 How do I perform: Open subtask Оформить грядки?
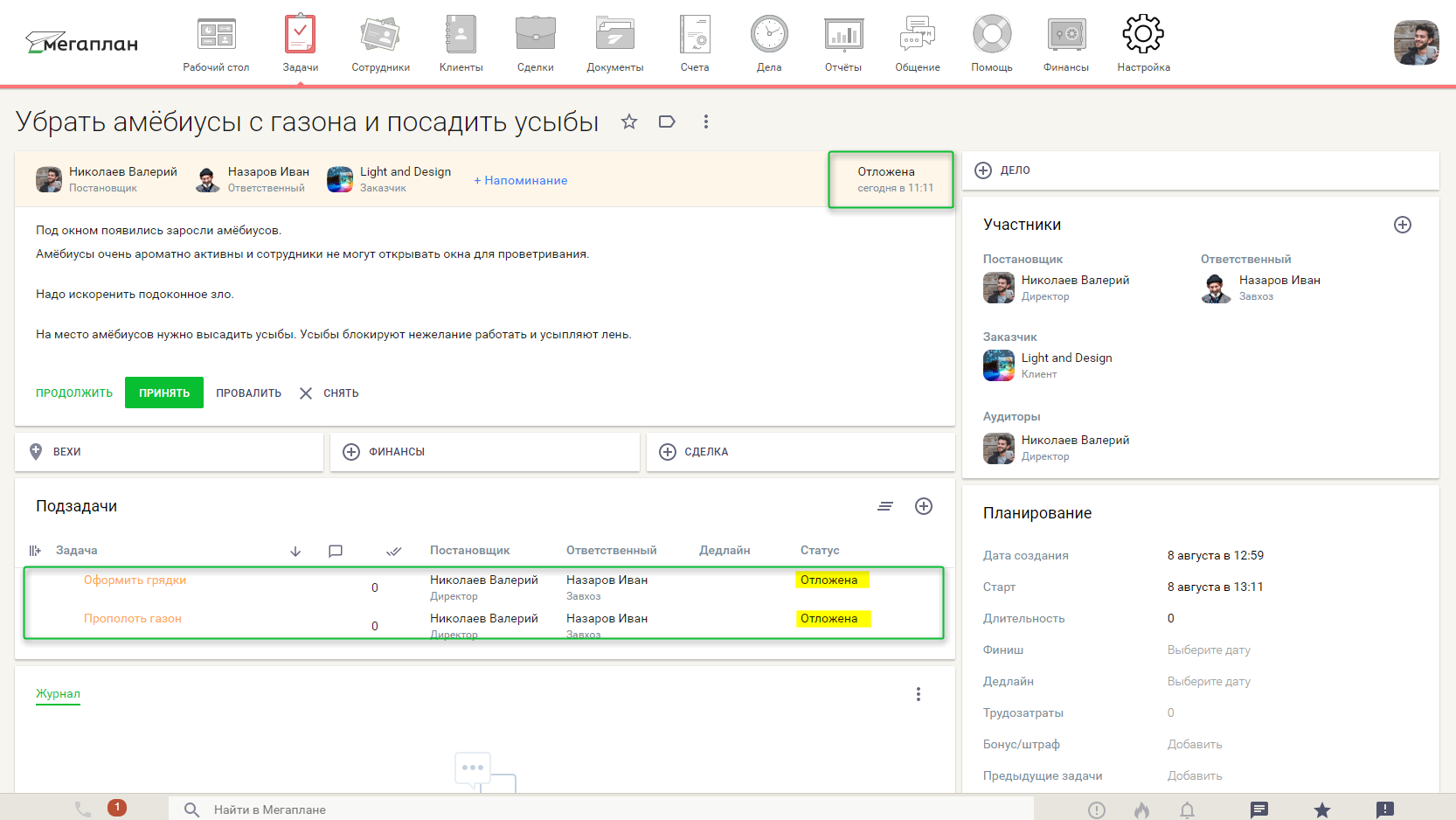pyautogui.click(x=135, y=580)
